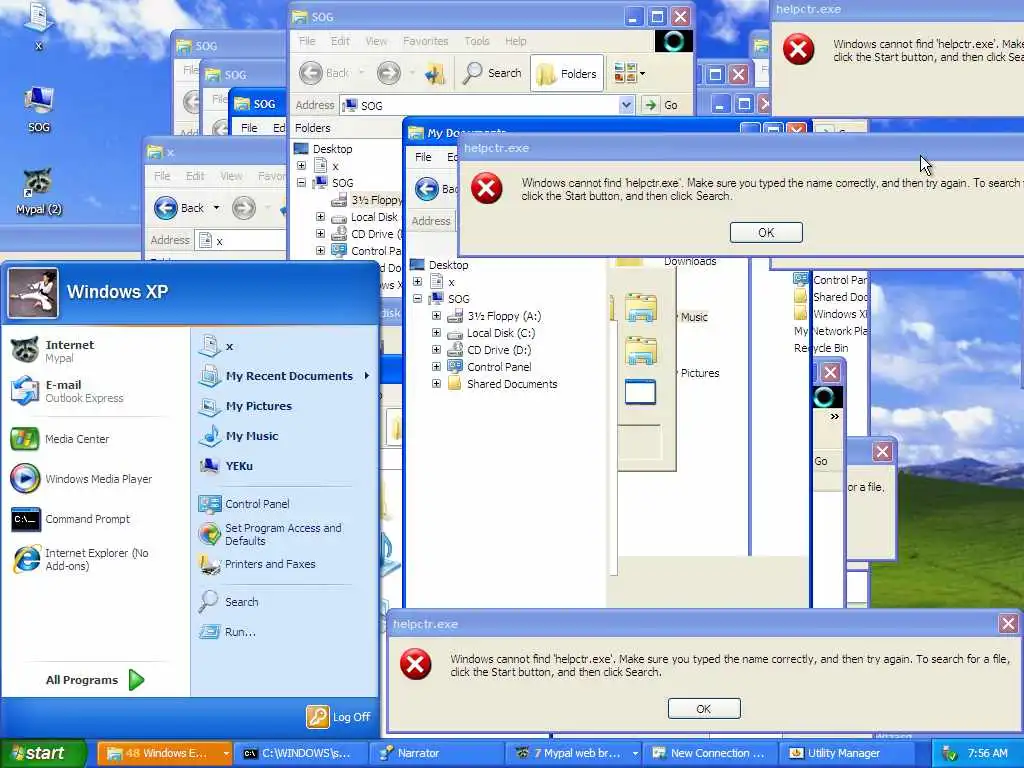This screenshot has height=768, width=1024.
Task: Open the x file desktop icon
Action: coord(39,26)
